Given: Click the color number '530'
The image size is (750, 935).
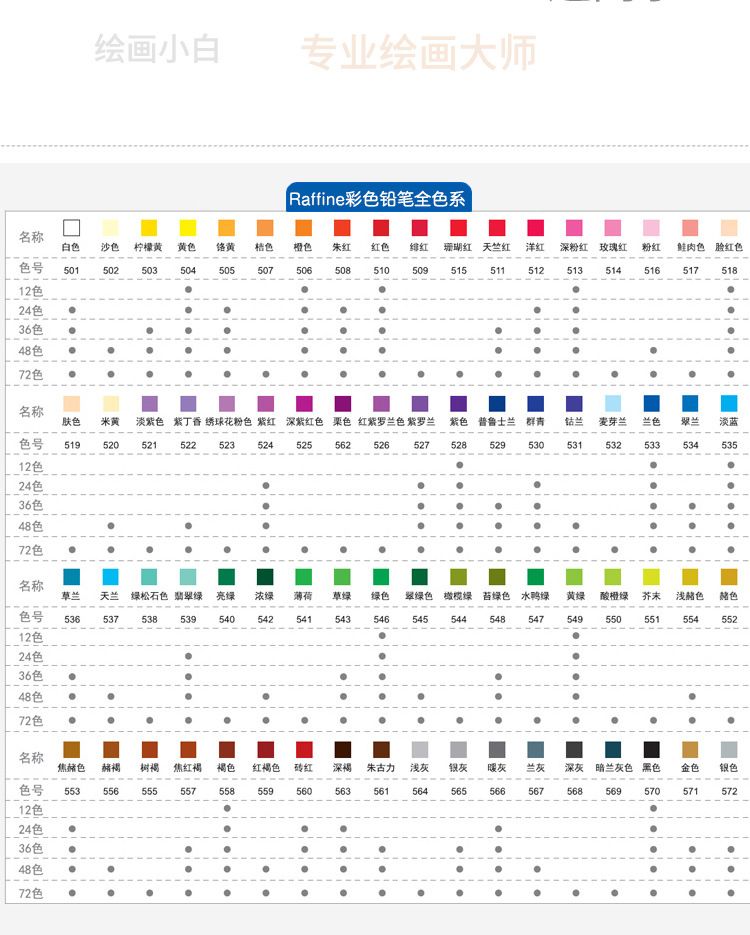Looking at the screenshot, I should 536,445.
